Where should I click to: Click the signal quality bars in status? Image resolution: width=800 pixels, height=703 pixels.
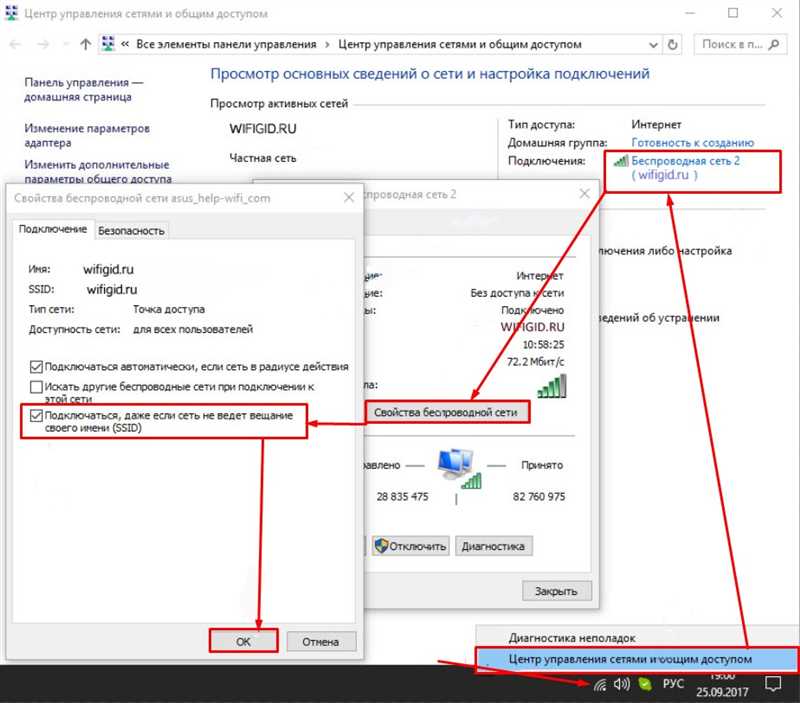(552, 386)
